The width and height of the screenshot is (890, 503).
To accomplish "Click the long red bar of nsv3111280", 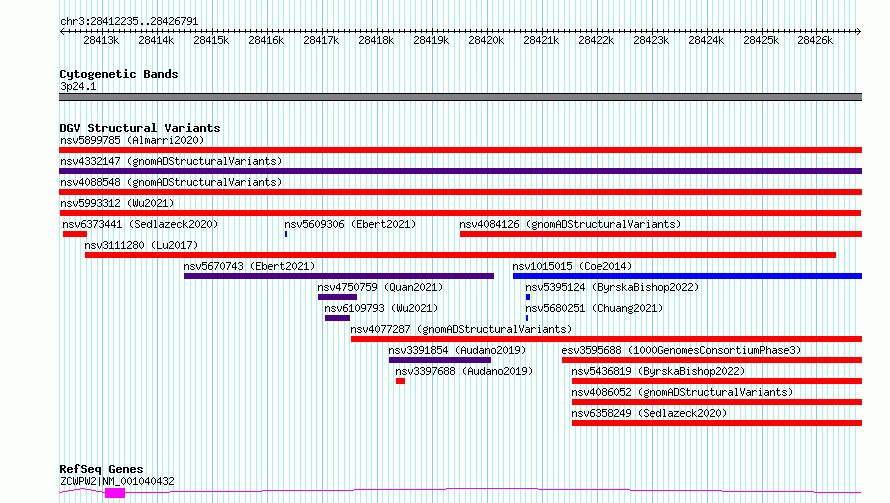I will [460, 255].
